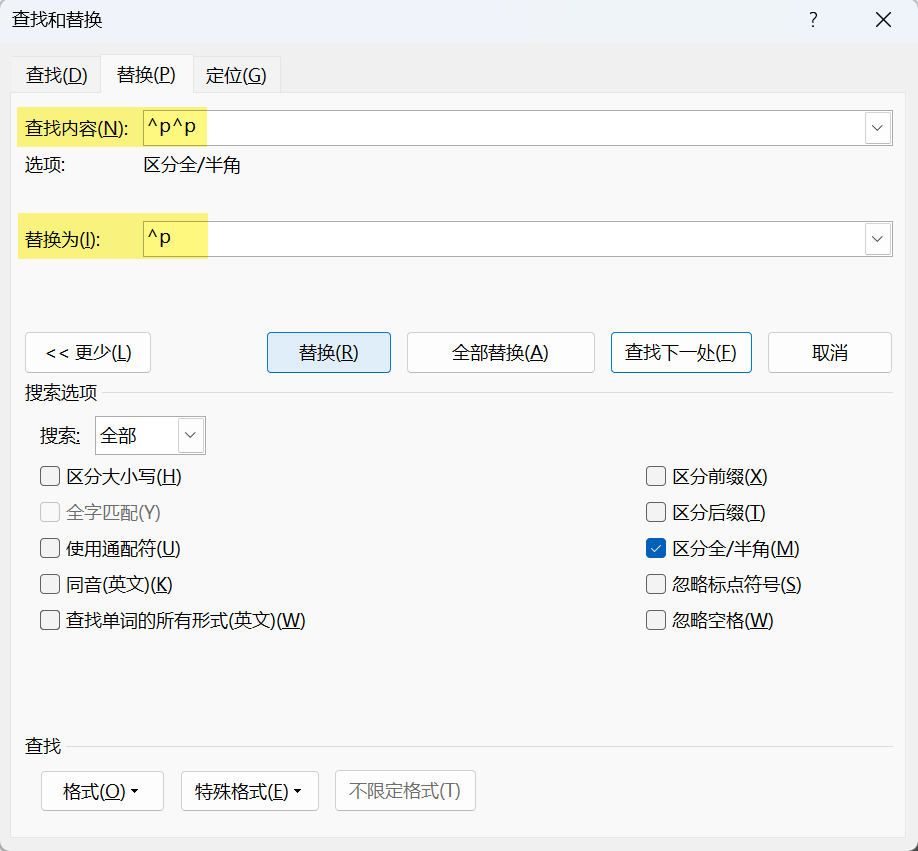The image size is (918, 851).
Task: Switch to the 查找(D) tab
Action: click(56, 75)
